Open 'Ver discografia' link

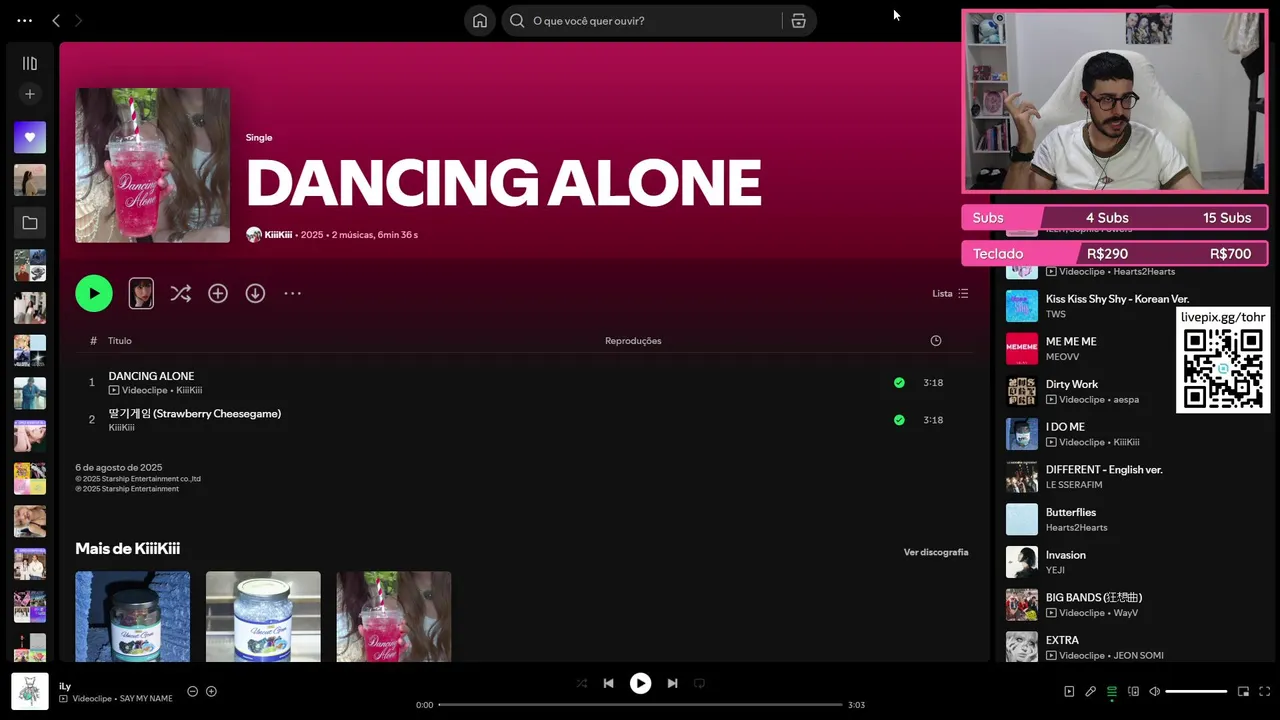tap(936, 552)
